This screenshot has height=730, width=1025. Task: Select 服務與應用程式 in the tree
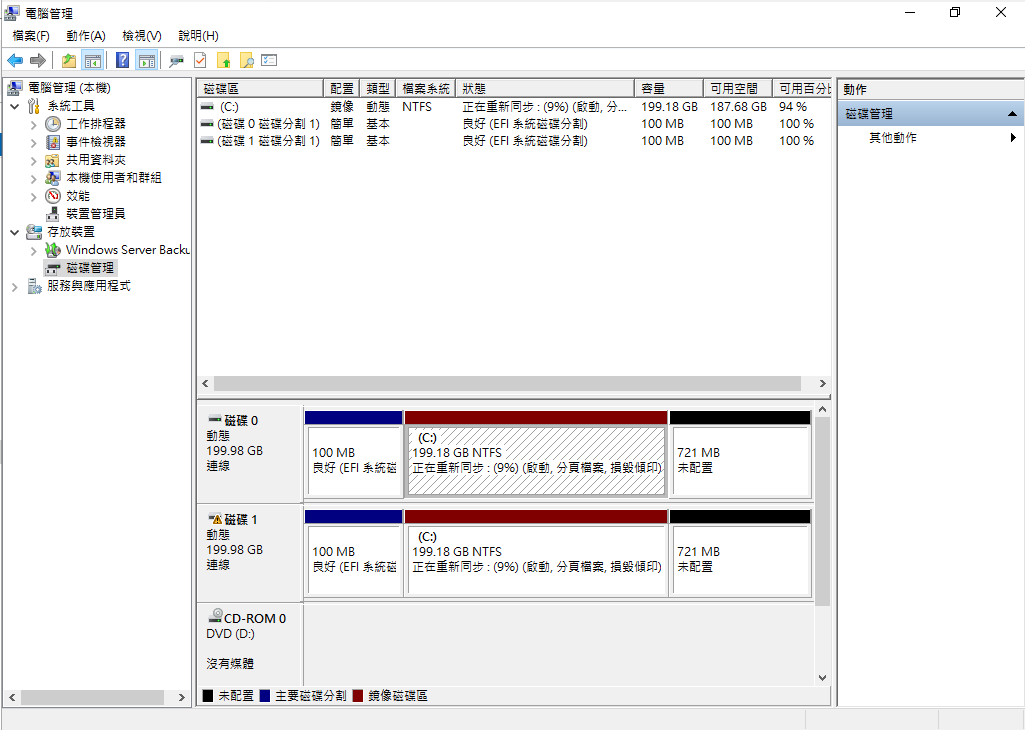click(88, 286)
